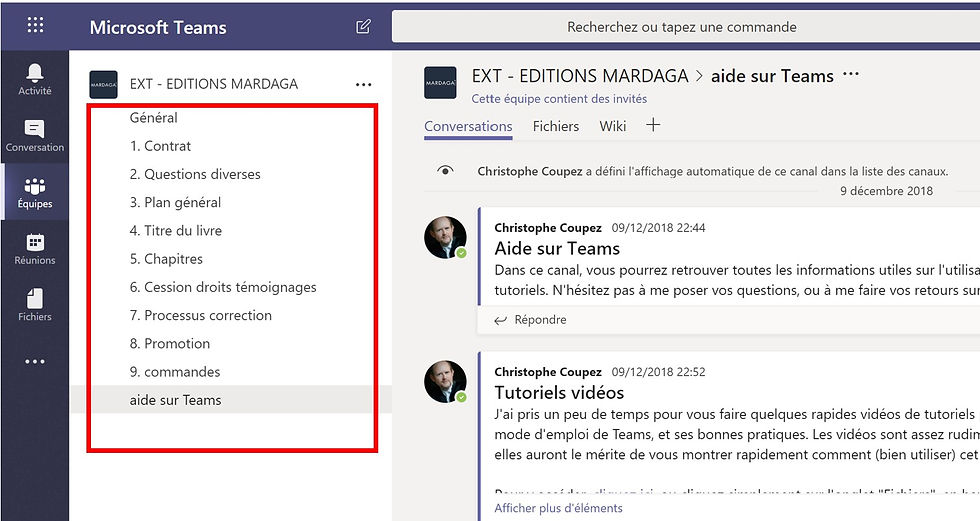
Task: Click Christophe Coupez avatar on Tutoriels vidéos post
Action: click(x=445, y=382)
